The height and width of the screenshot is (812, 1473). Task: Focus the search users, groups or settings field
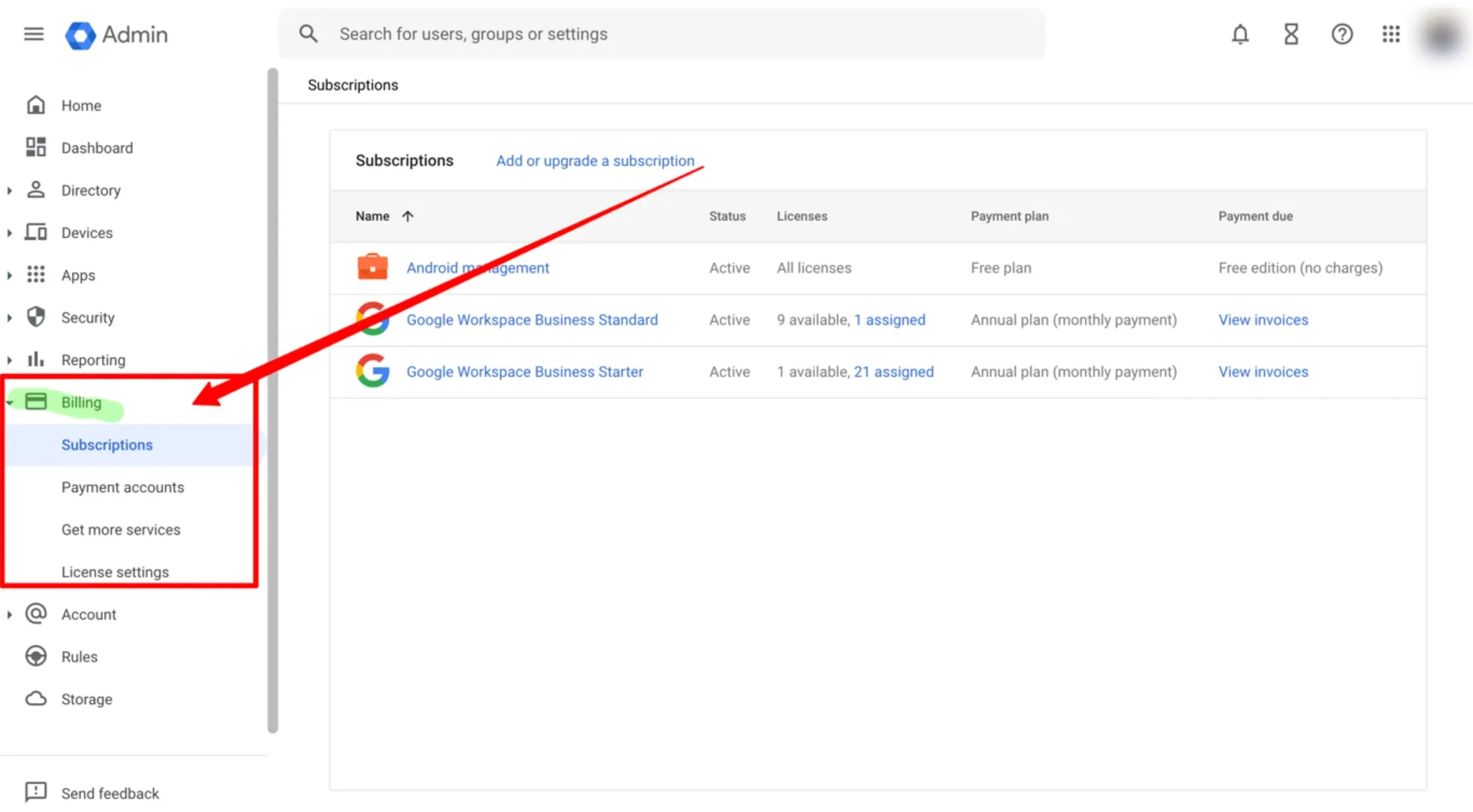(661, 34)
